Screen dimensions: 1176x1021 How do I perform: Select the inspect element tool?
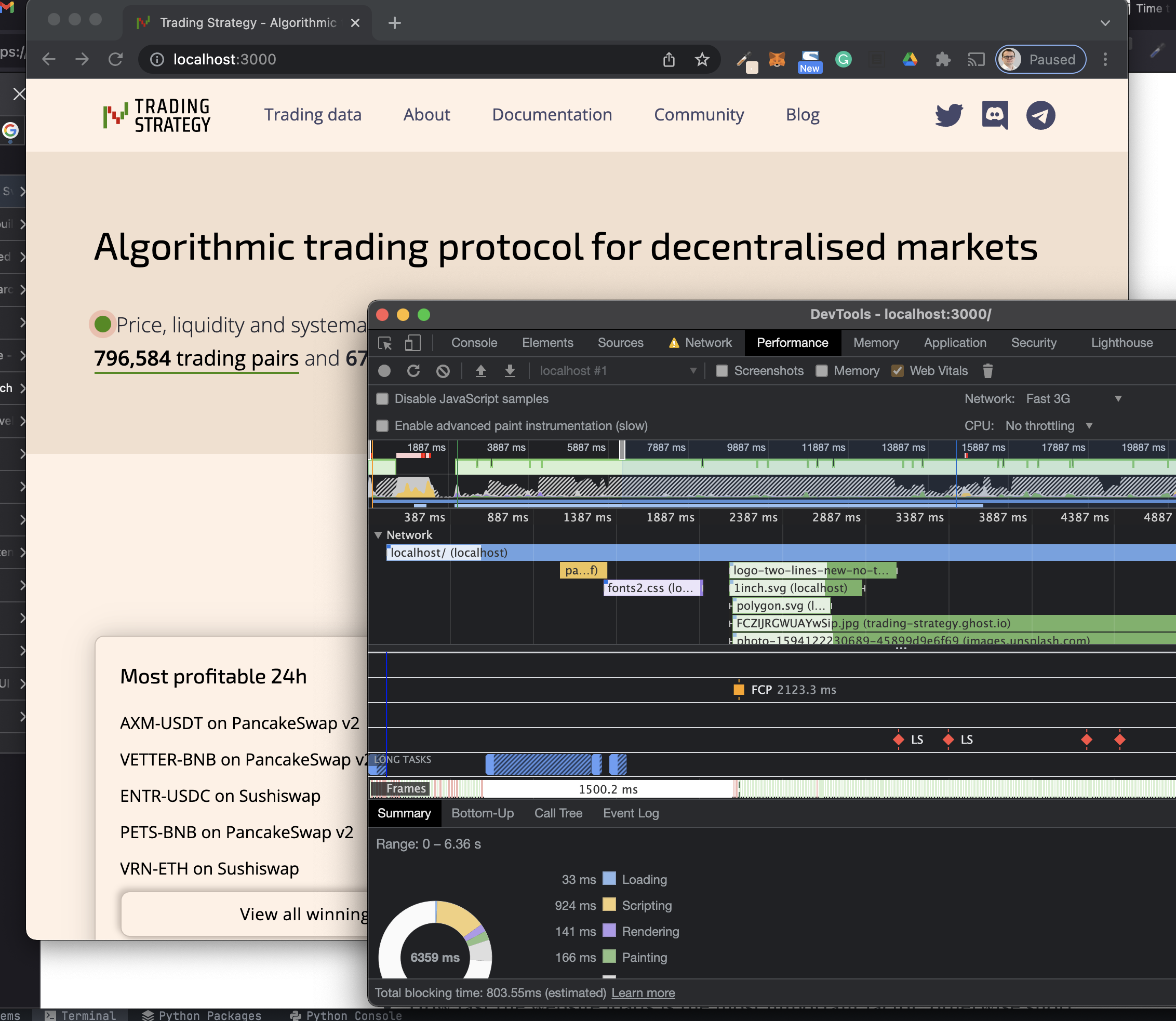pyautogui.click(x=385, y=343)
